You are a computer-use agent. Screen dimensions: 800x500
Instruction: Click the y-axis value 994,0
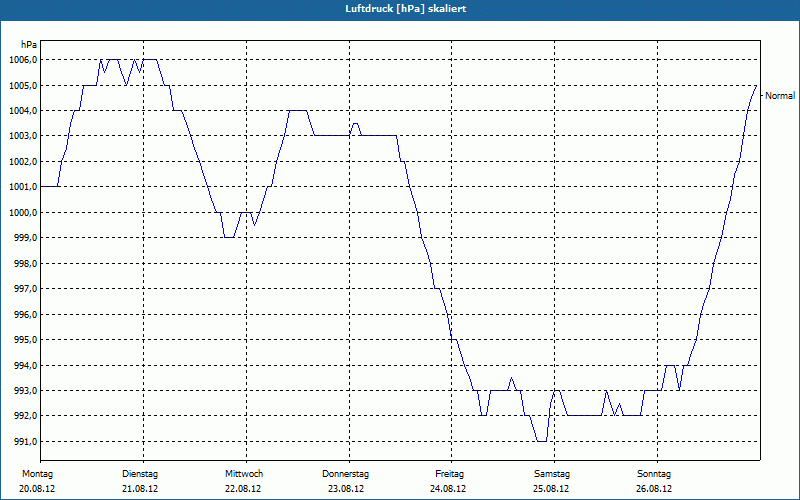coord(25,365)
